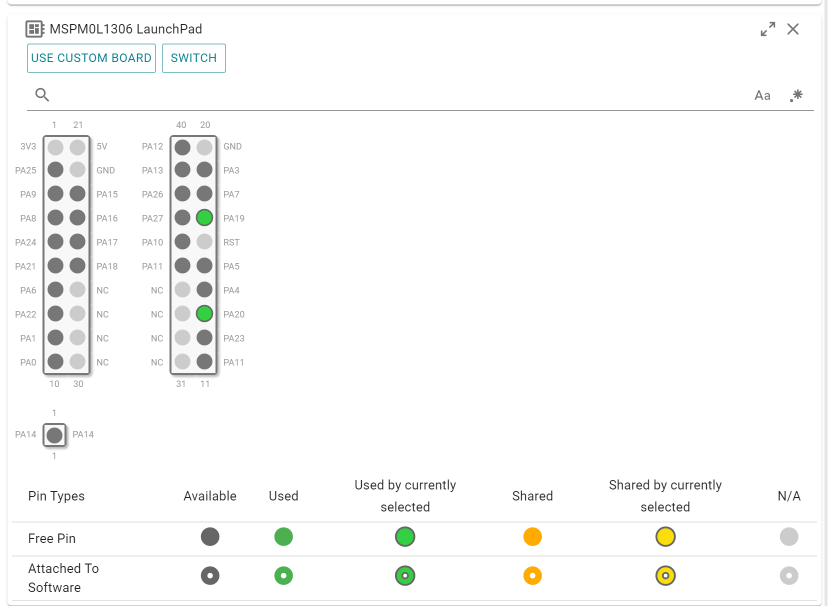
Task: Close the MSPM0L1306 LaunchPad panel
Action: point(793,29)
